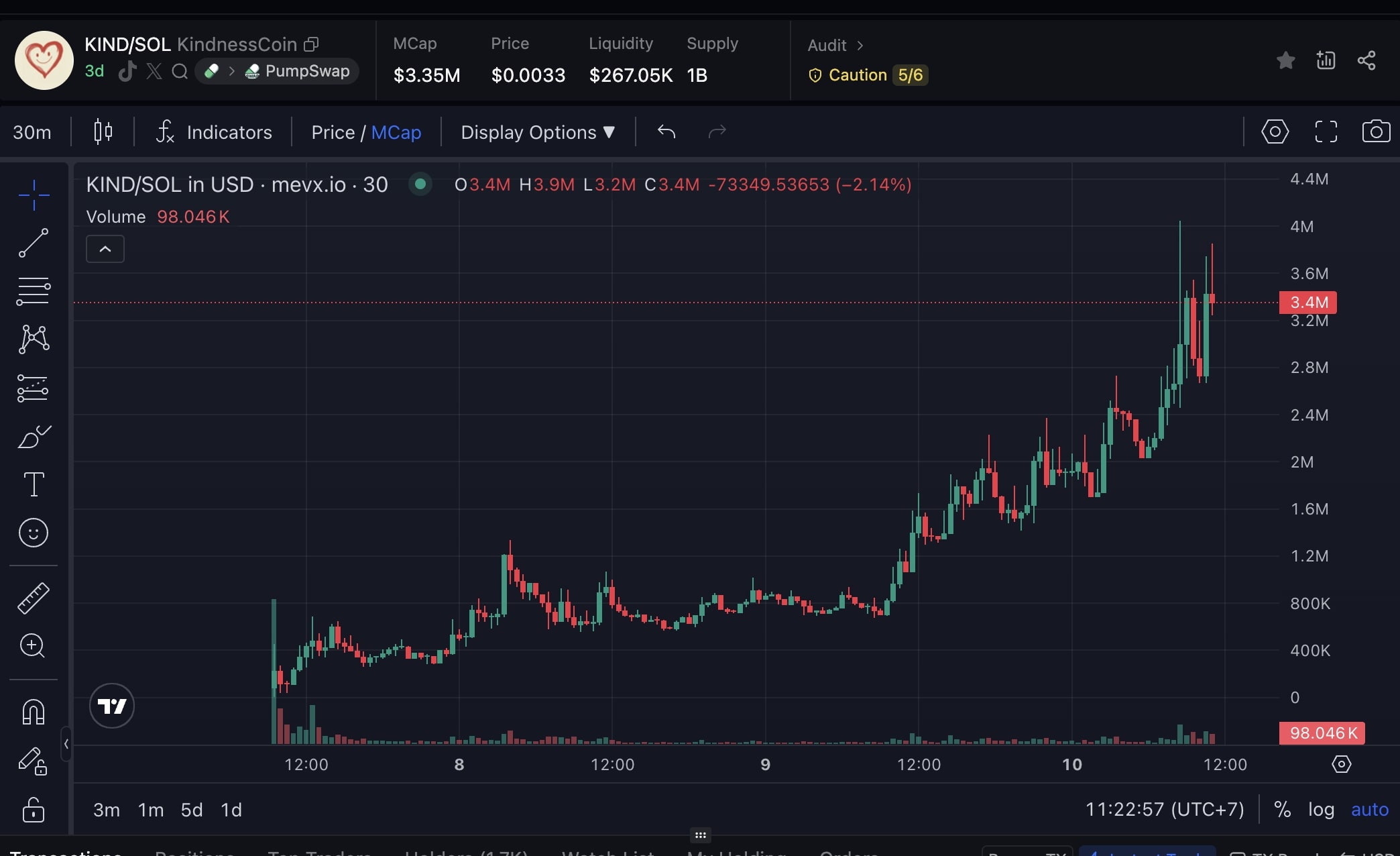Toggle stay in drawing mode
The width and height of the screenshot is (1400, 856).
tap(33, 761)
